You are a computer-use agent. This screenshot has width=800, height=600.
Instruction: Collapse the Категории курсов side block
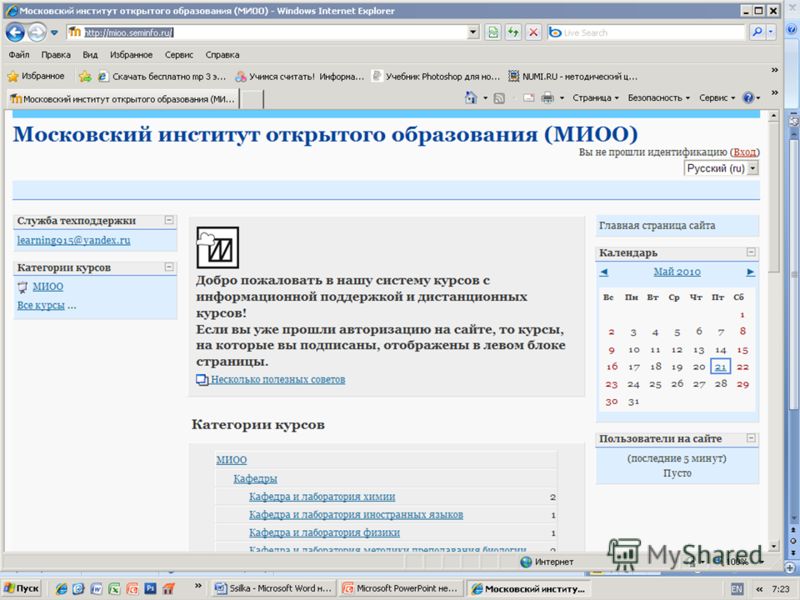(169, 267)
